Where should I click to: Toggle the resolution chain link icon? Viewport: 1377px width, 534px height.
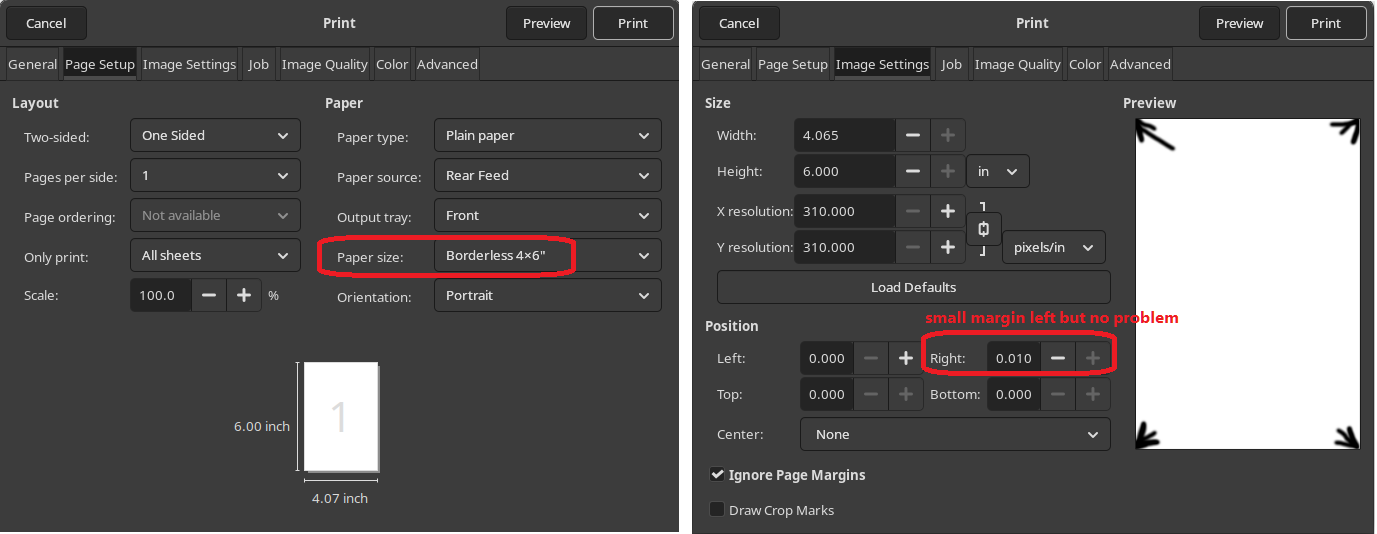[x=983, y=229]
